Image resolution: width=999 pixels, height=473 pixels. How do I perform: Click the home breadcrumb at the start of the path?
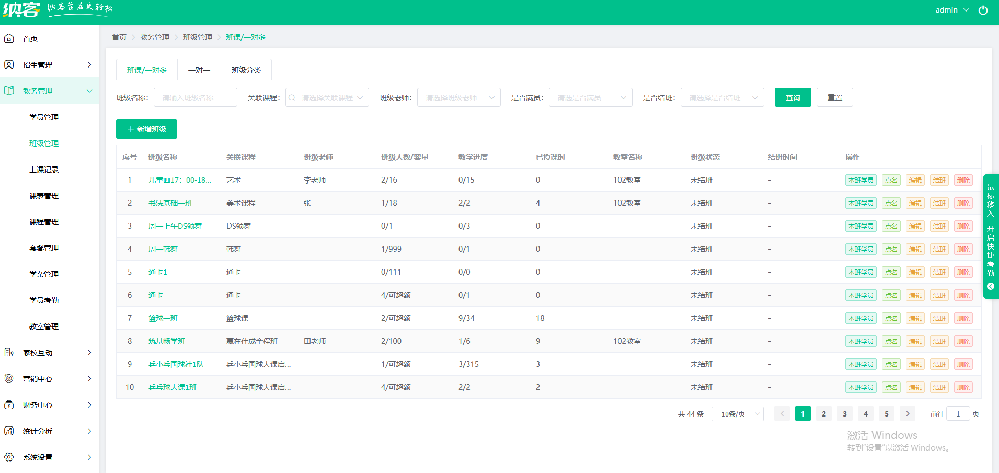click(119, 37)
